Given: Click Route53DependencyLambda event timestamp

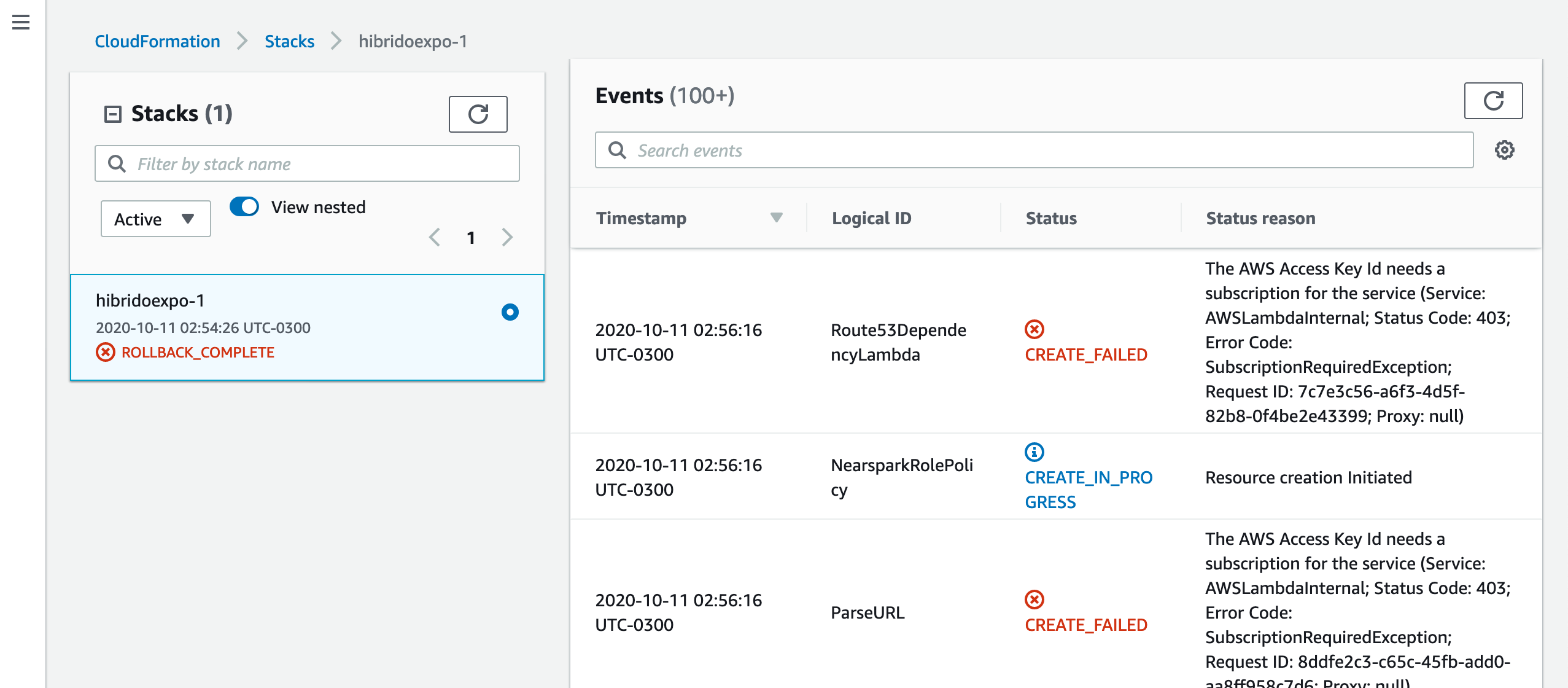Looking at the screenshot, I should tap(678, 342).
